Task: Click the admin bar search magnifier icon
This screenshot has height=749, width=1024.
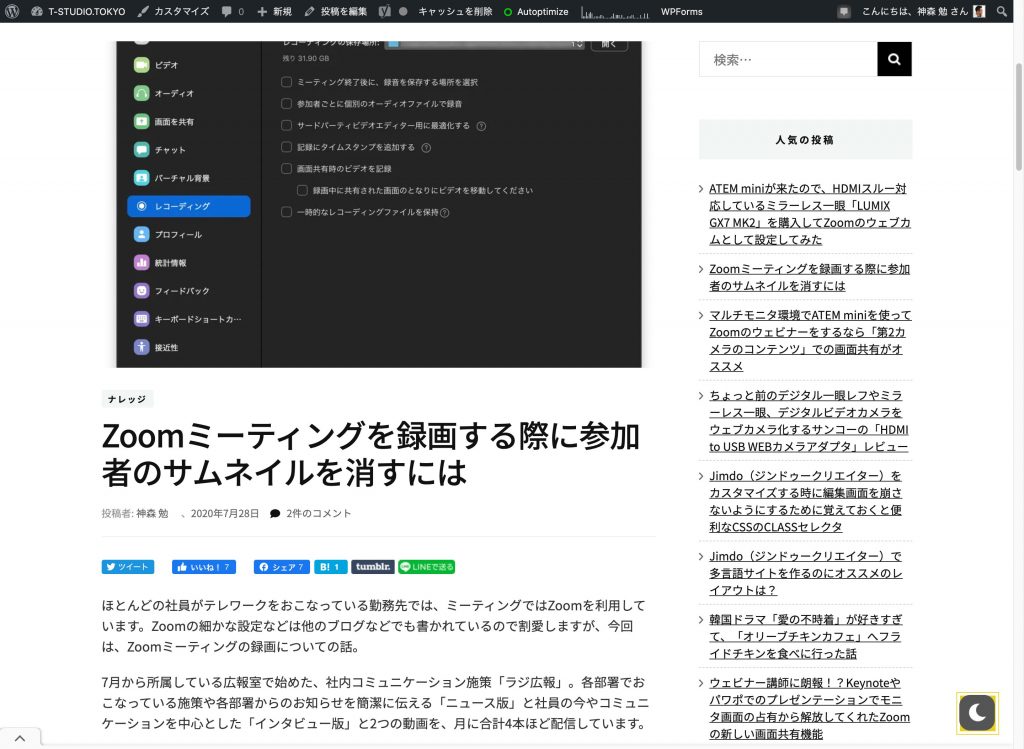Action: tap(1002, 11)
